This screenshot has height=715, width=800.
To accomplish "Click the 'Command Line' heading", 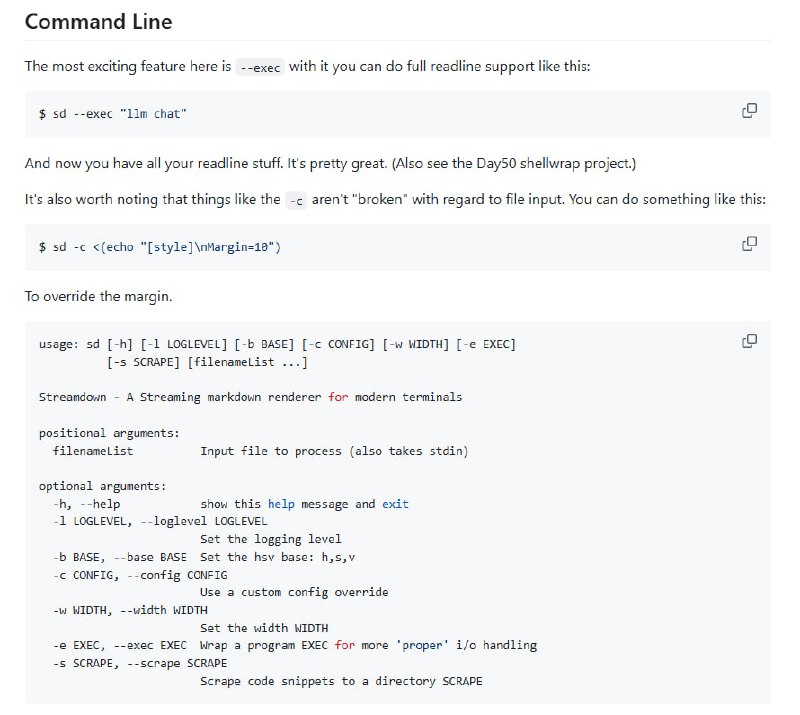I will (98, 21).
